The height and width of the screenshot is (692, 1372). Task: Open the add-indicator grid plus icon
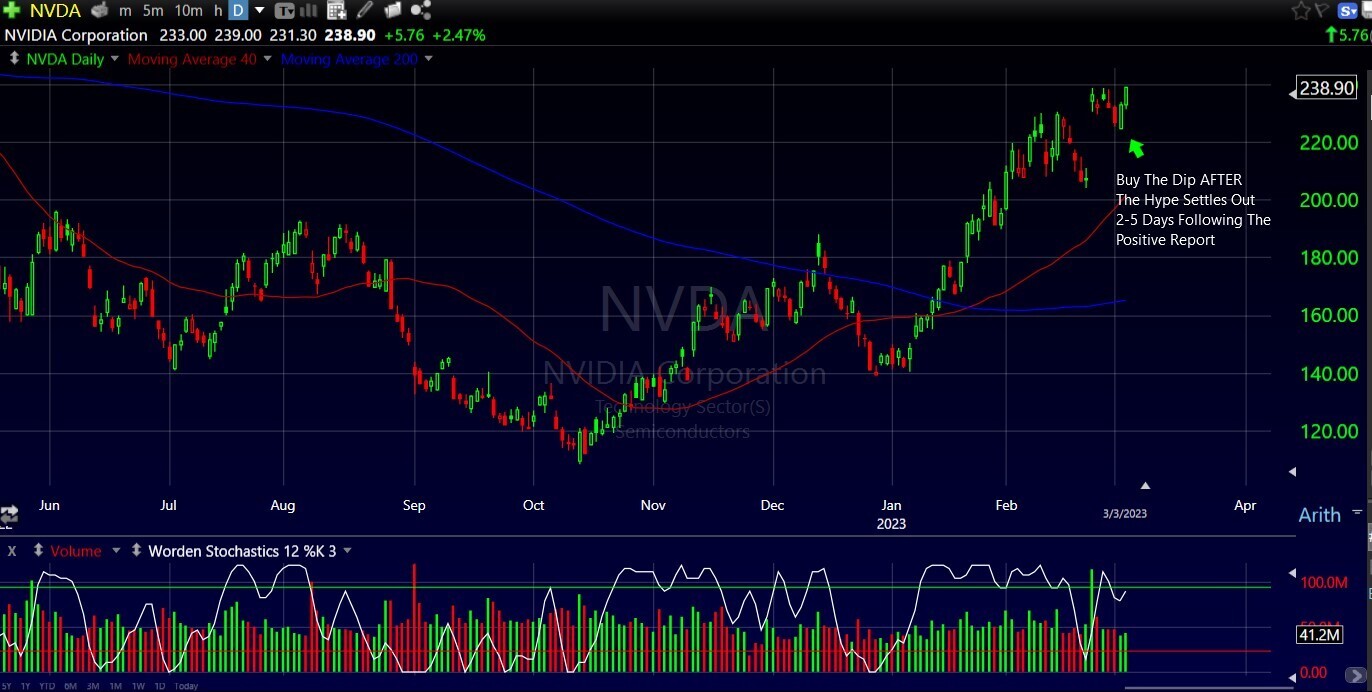coord(337,11)
